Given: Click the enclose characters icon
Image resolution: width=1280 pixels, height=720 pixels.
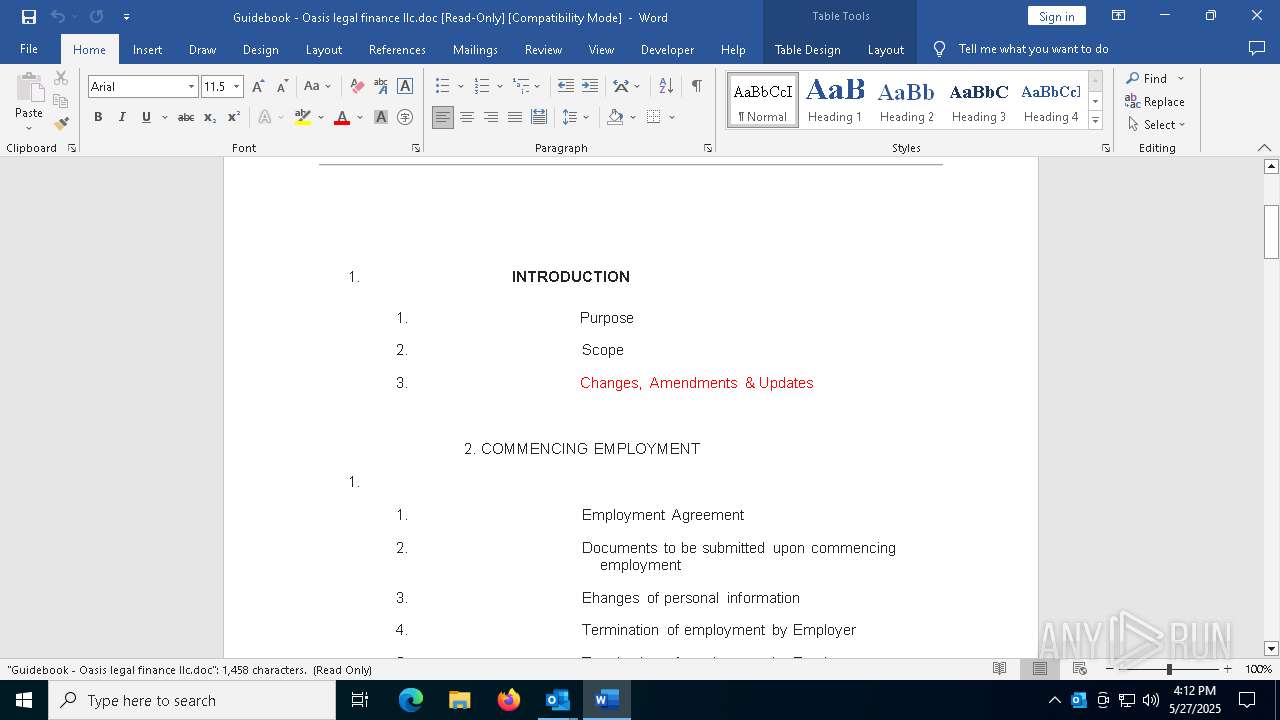Looking at the screenshot, I should point(405,117).
